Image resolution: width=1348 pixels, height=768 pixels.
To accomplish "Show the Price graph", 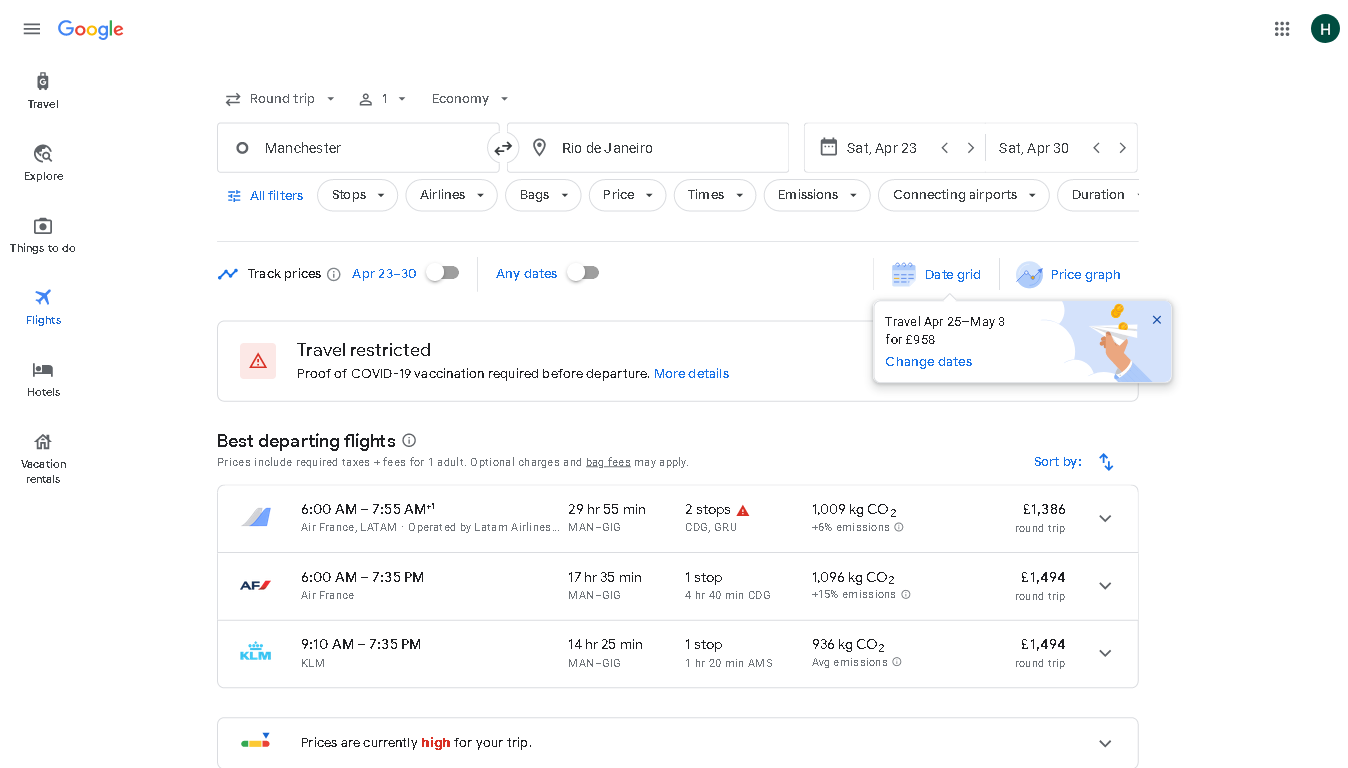I will point(1069,274).
